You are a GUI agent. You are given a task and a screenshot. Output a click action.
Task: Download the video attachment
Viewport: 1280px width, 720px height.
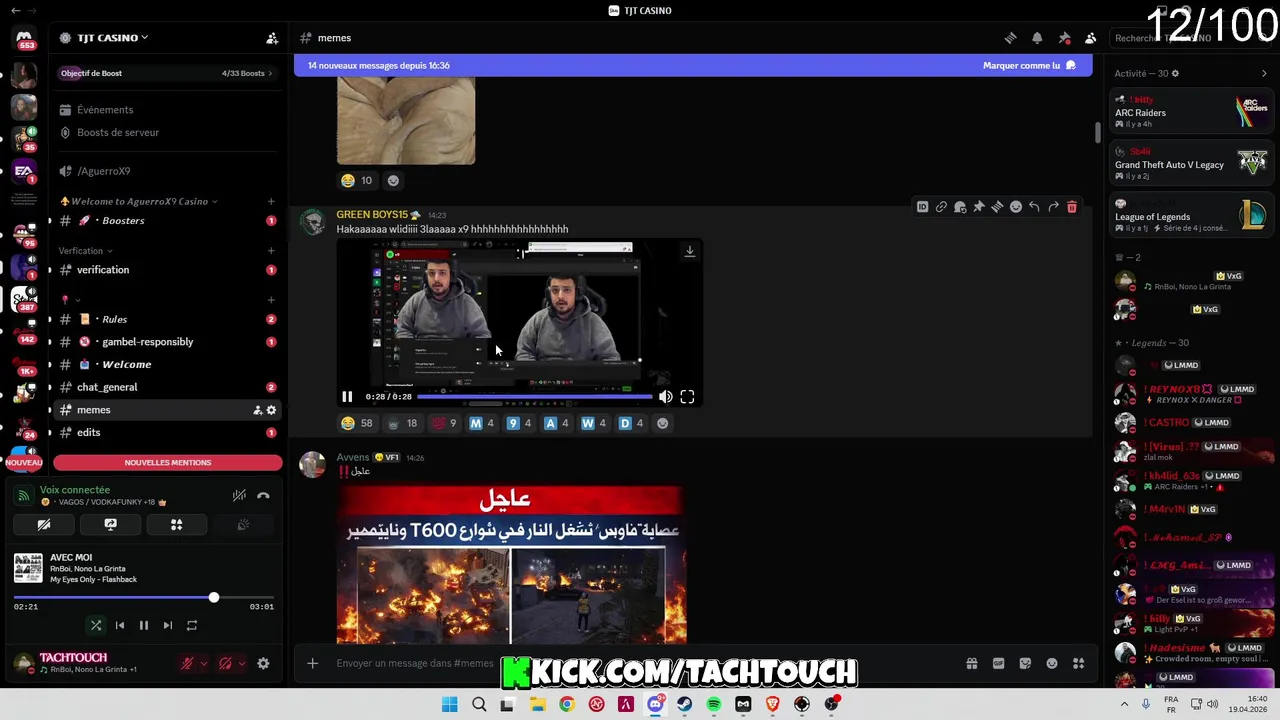pyautogui.click(x=689, y=252)
